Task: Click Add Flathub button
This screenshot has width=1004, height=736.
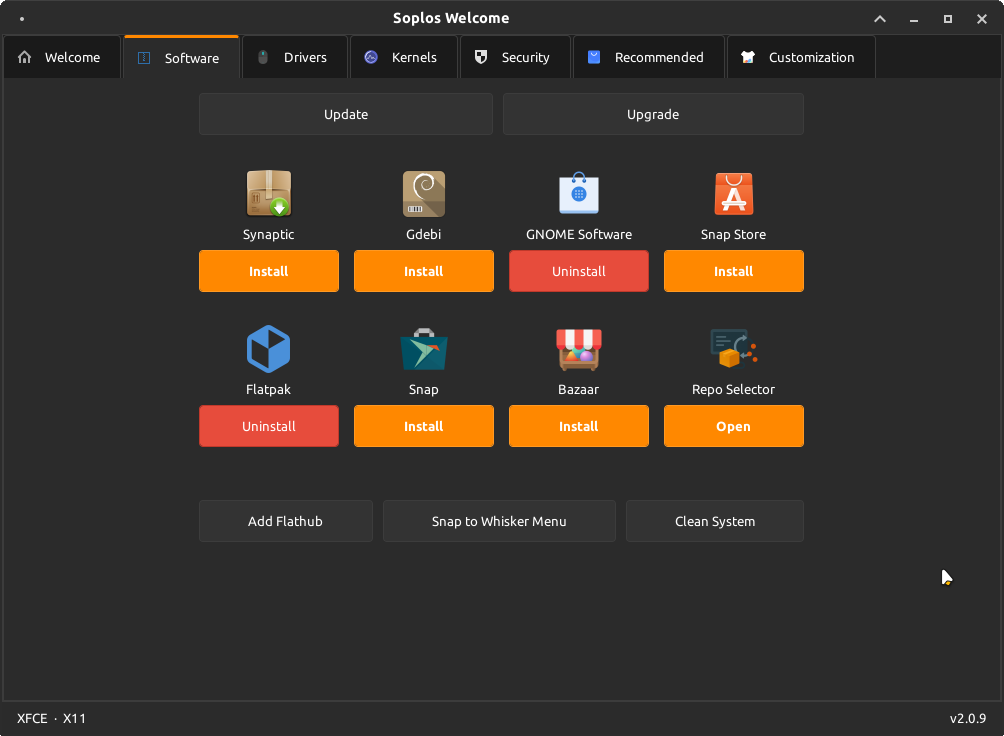Action: click(x=286, y=521)
